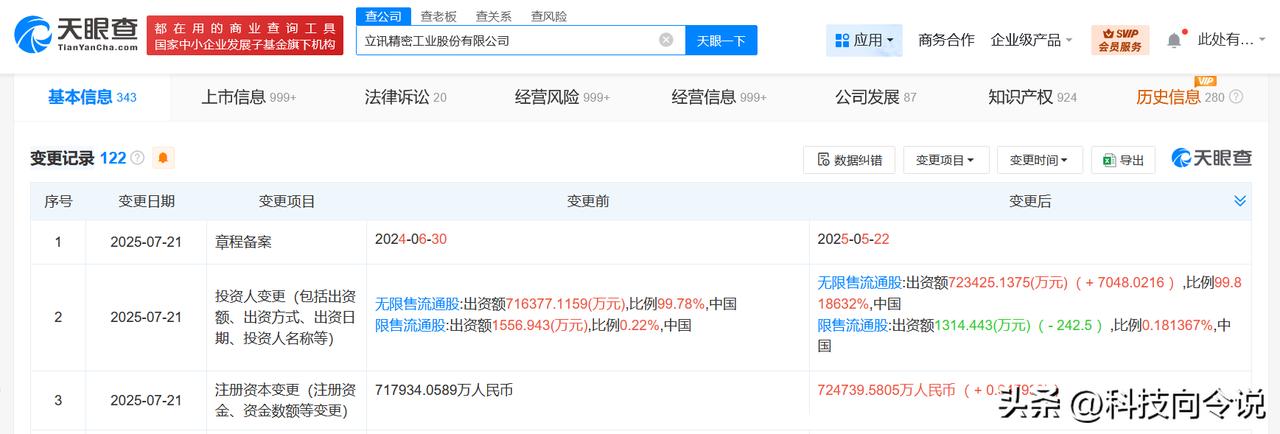This screenshot has width=1280, height=434.
Task: Click the 天眼查 logo at top left
Action: (x=75, y=34)
